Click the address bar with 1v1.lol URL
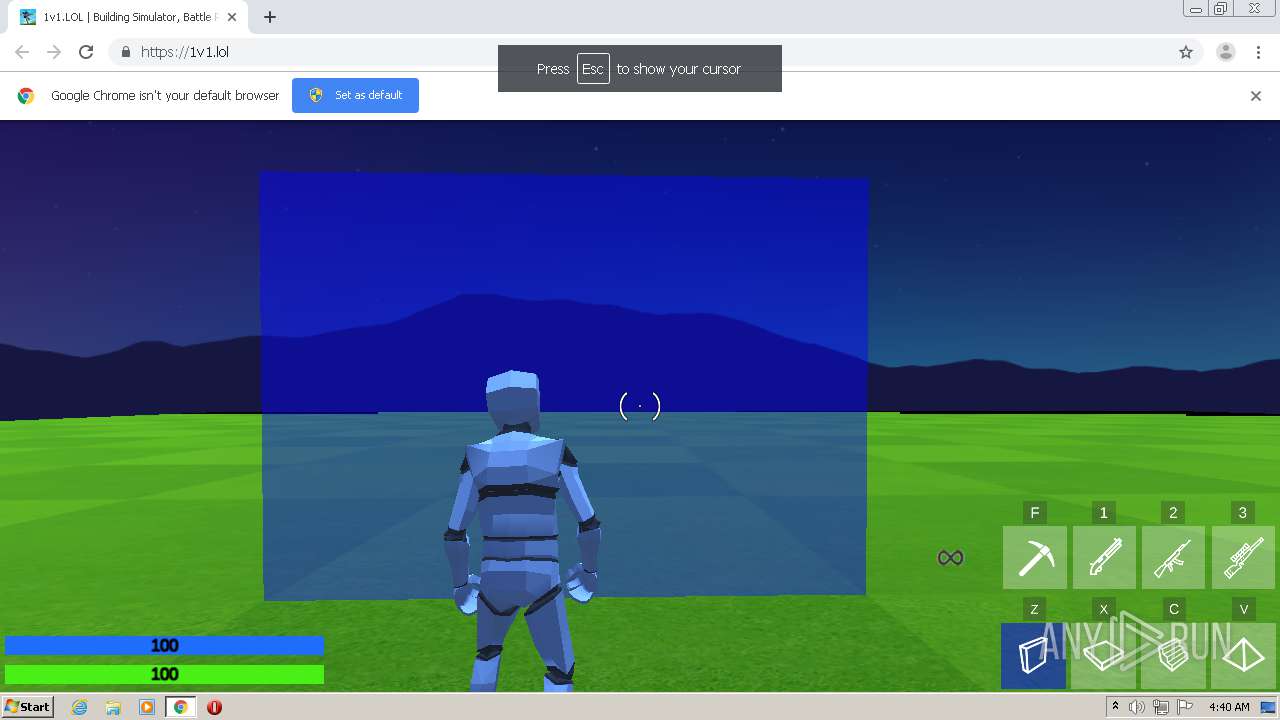1280x720 pixels. (640, 52)
